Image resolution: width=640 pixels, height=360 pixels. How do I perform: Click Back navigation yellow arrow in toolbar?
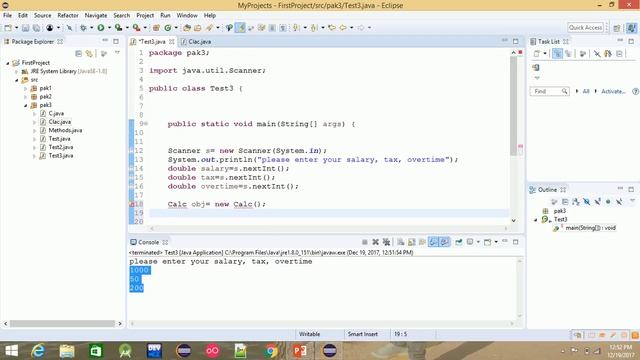point(343,28)
